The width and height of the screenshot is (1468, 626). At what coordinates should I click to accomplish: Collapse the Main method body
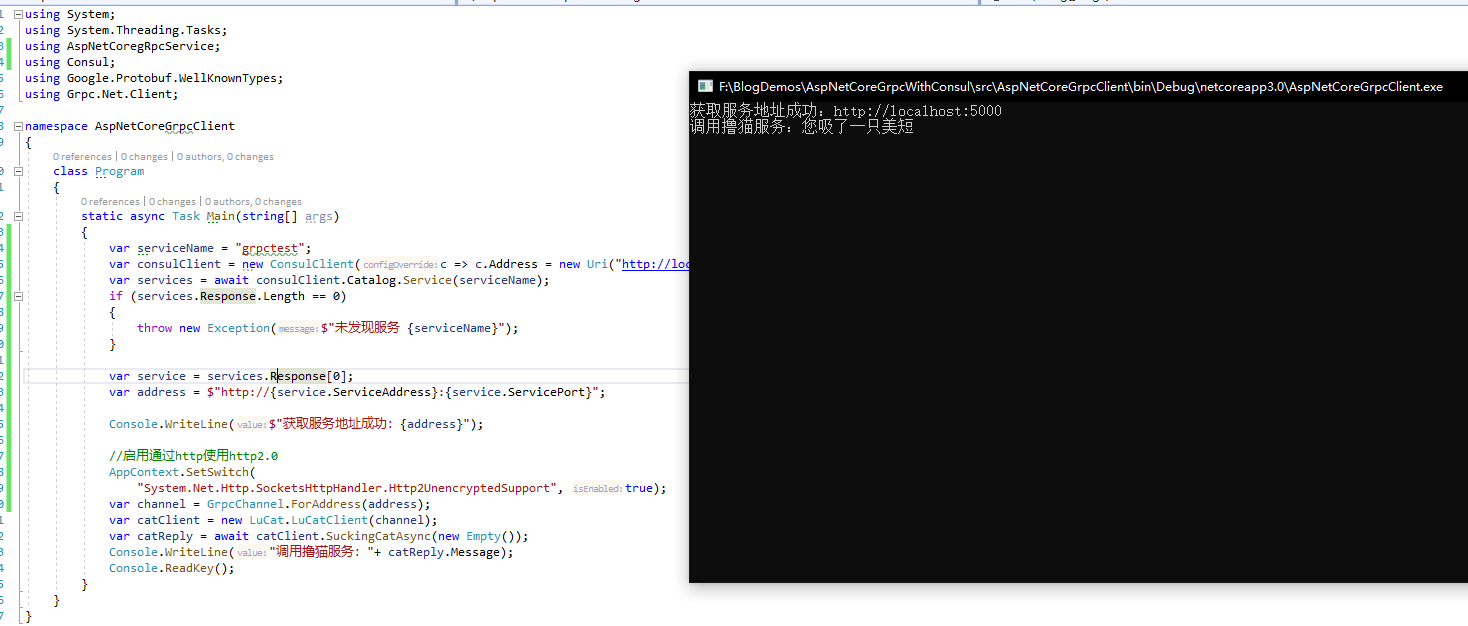click(18, 216)
